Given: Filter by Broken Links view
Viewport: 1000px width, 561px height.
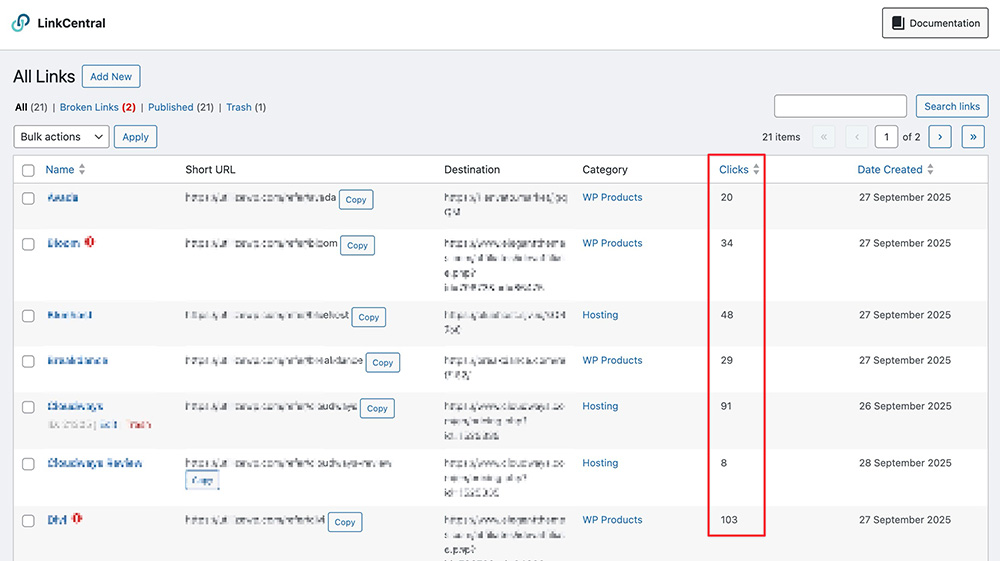Looking at the screenshot, I should point(89,107).
